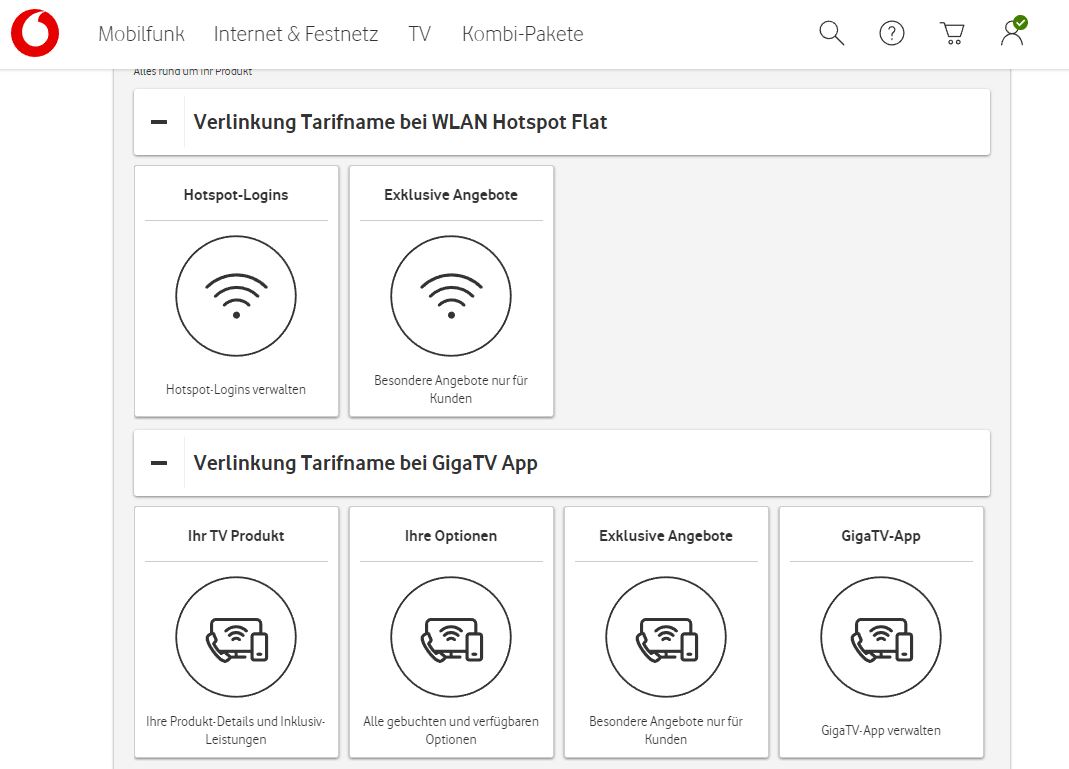Select the GigaTV-App device icon
This screenshot has height=769, width=1069.
(880, 637)
